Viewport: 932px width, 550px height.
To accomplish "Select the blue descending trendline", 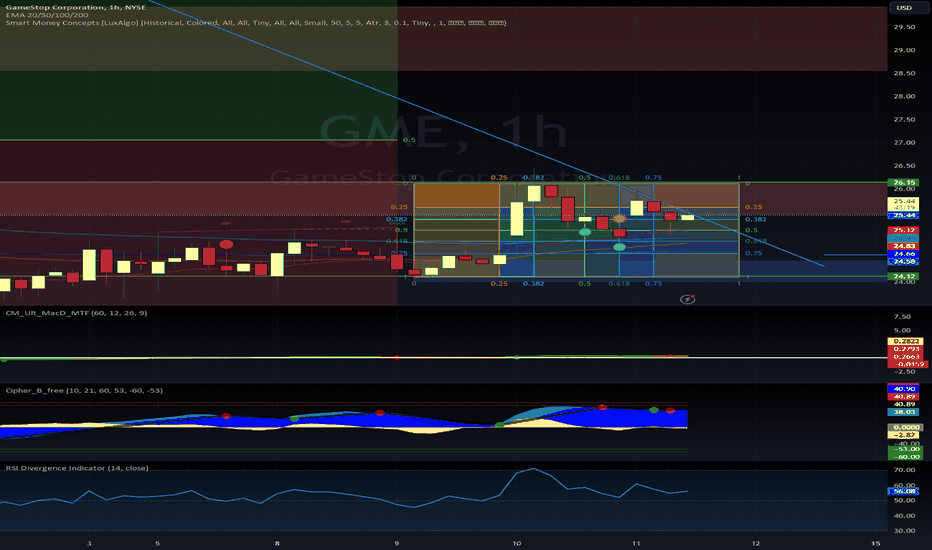I will [x=486, y=134].
